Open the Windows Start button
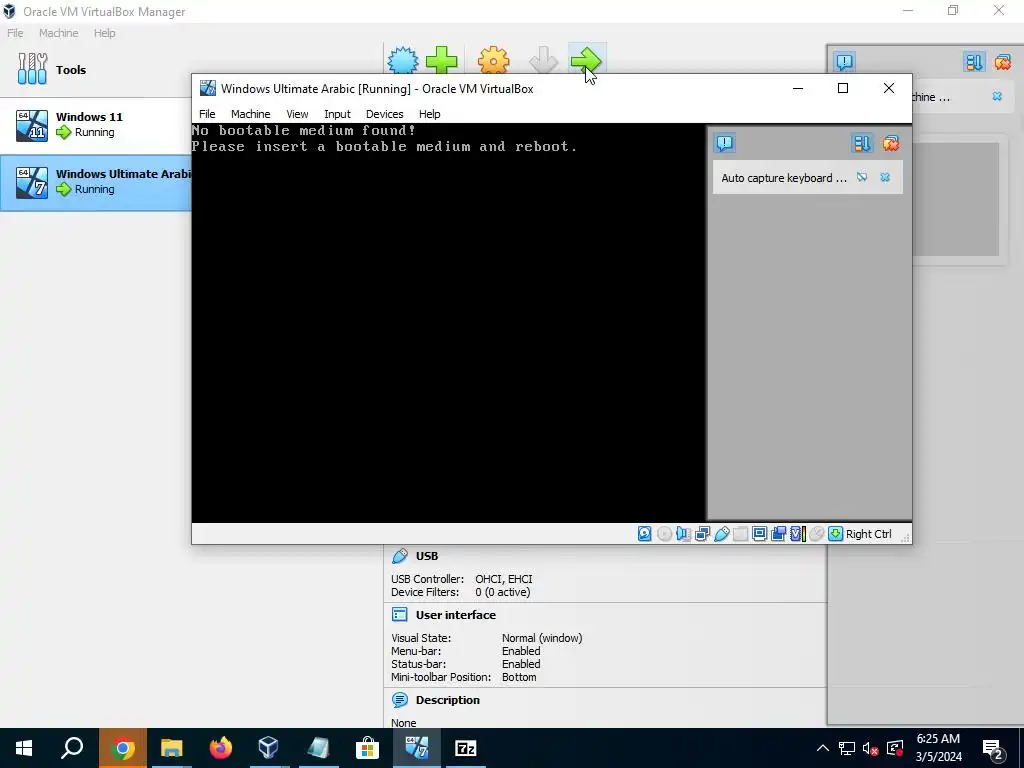 point(24,748)
